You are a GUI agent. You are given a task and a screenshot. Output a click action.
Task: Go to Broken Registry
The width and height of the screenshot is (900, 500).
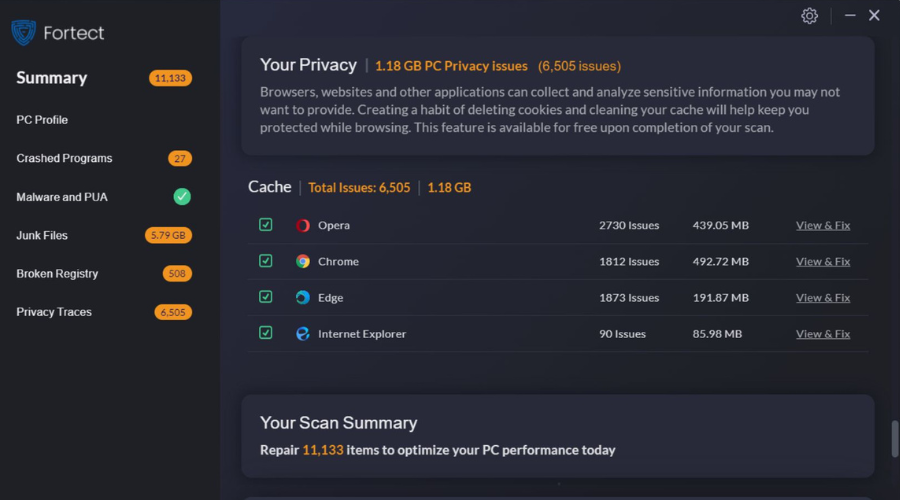pos(57,274)
